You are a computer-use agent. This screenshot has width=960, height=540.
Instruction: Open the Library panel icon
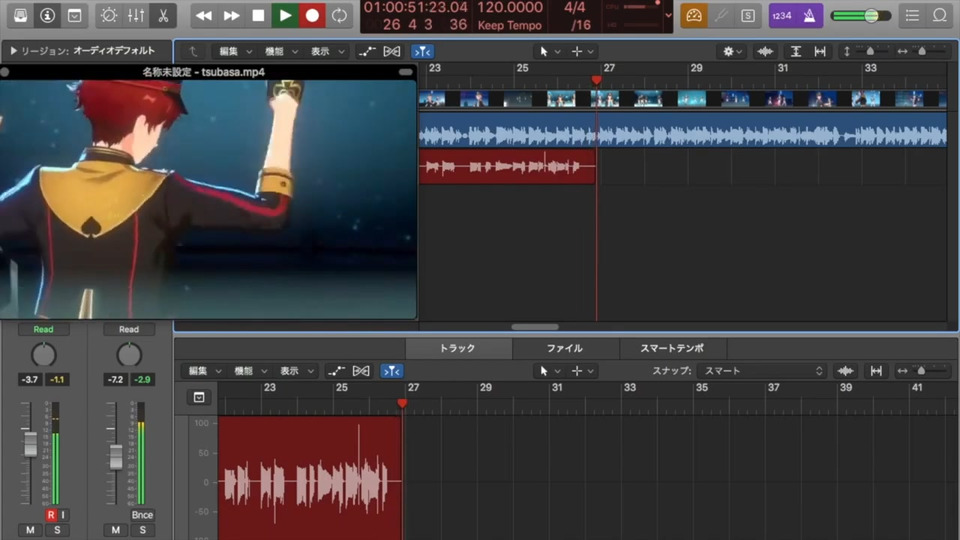coord(20,15)
